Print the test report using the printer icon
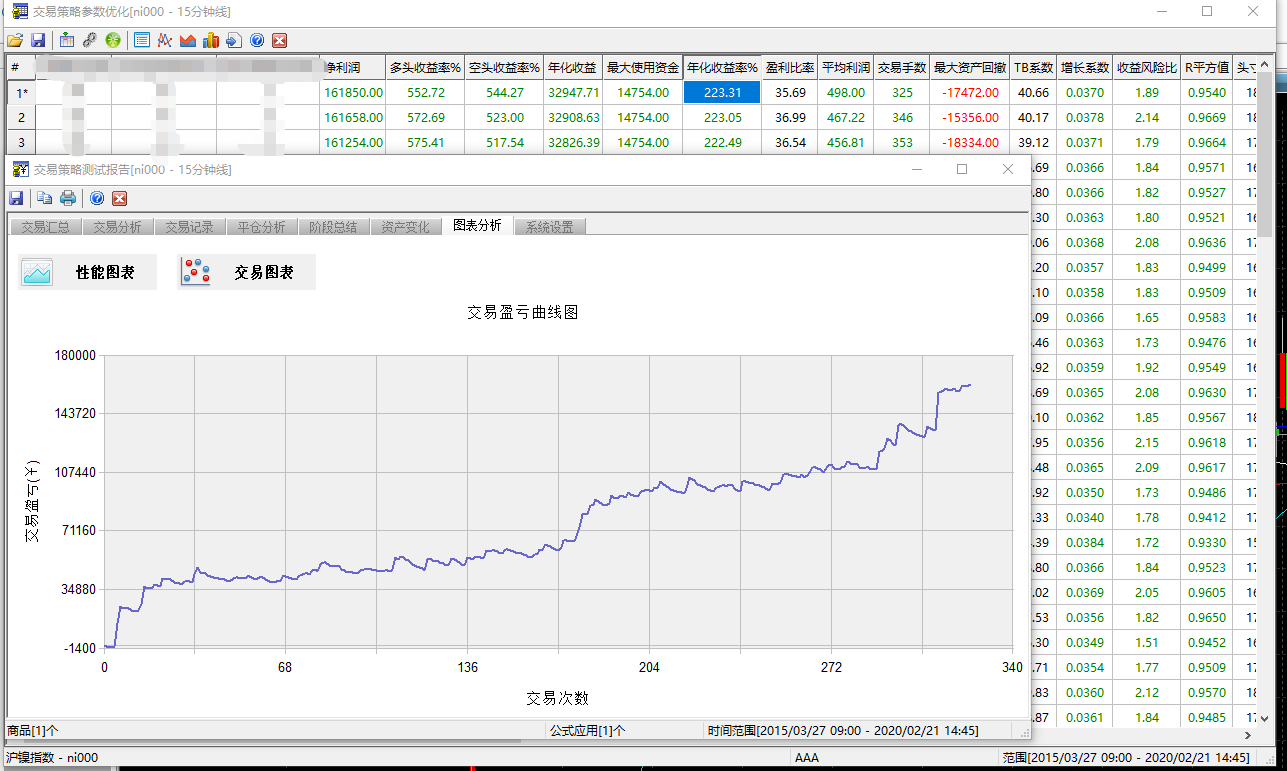This screenshot has height=771, width=1287. click(68, 198)
